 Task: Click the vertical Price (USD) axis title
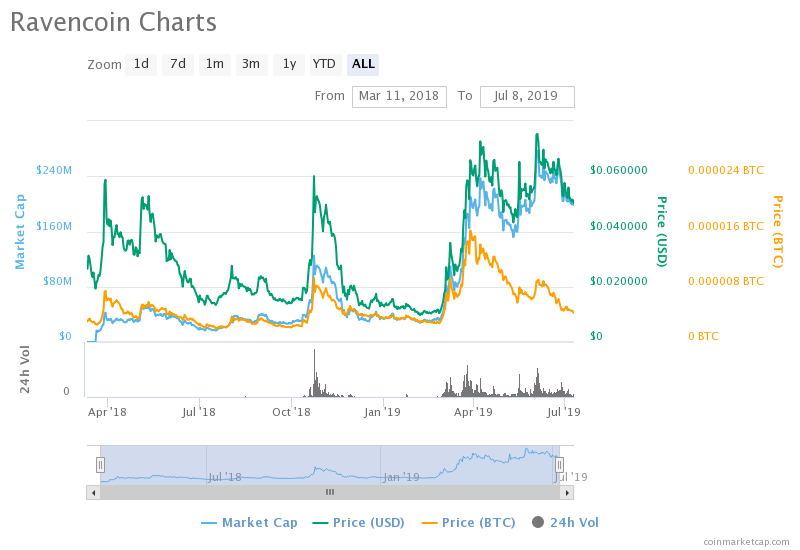[x=661, y=232]
